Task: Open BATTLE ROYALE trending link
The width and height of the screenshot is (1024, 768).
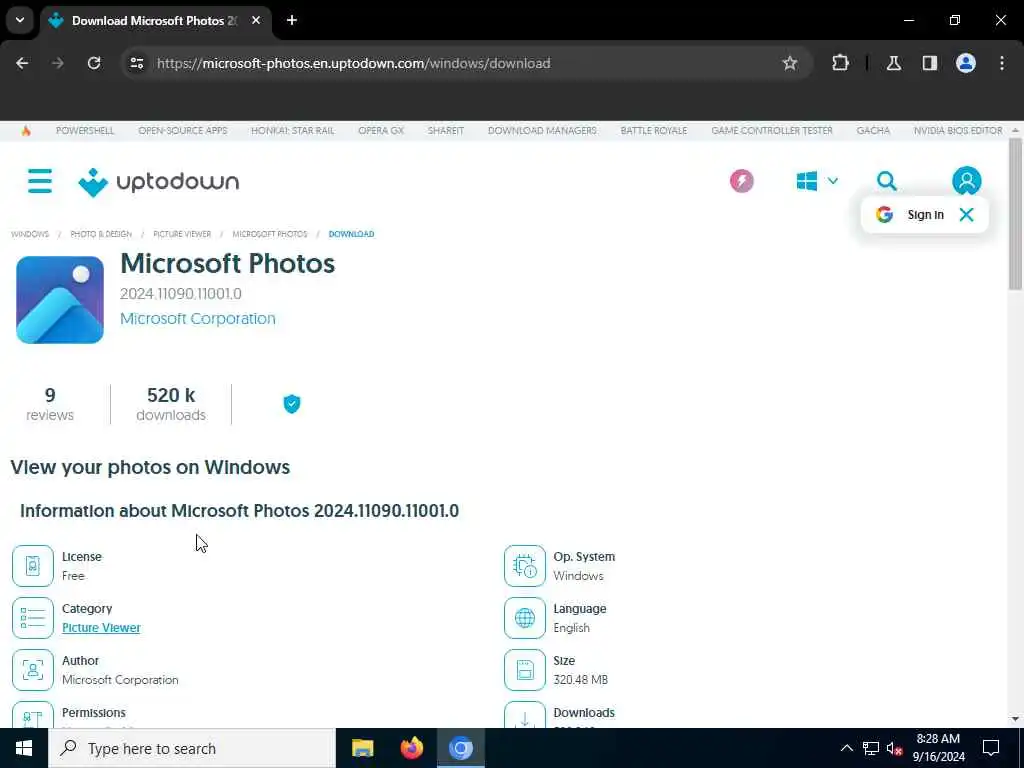Action: click(654, 131)
